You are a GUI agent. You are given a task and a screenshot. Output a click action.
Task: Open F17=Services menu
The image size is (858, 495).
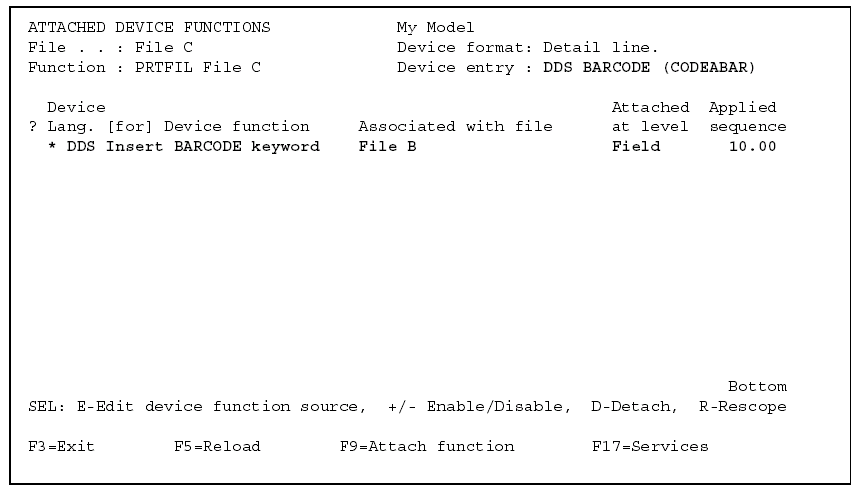pos(649,446)
